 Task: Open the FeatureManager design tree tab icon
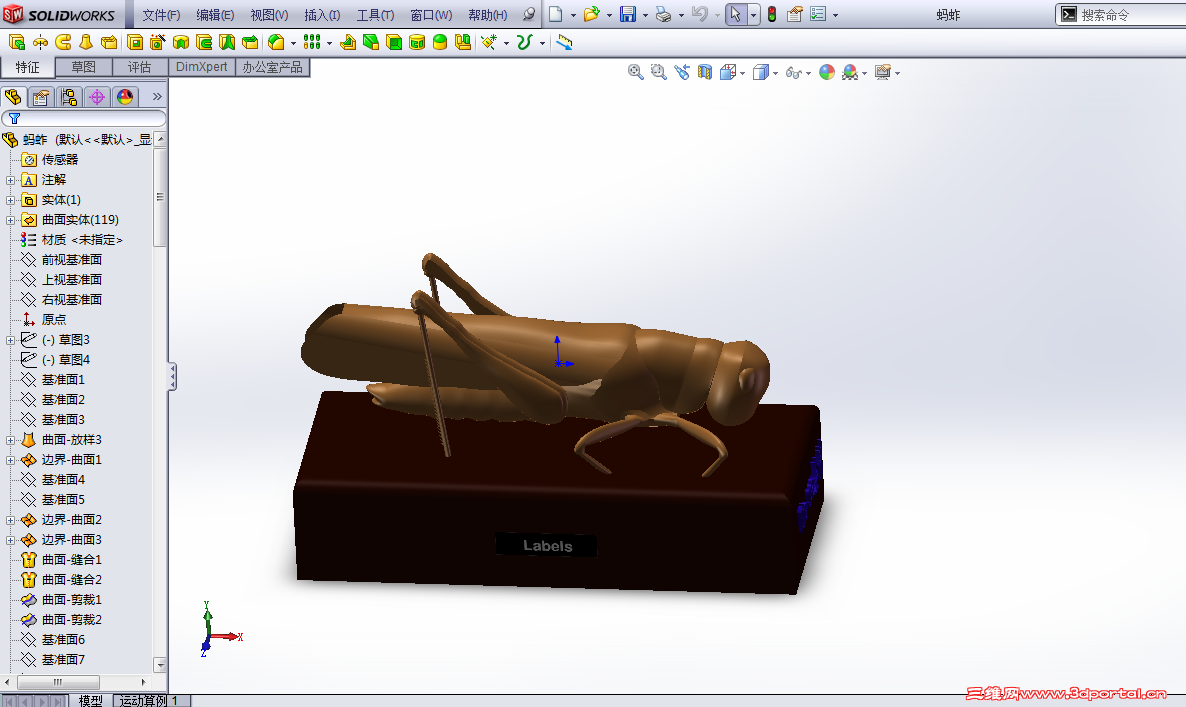click(x=13, y=97)
